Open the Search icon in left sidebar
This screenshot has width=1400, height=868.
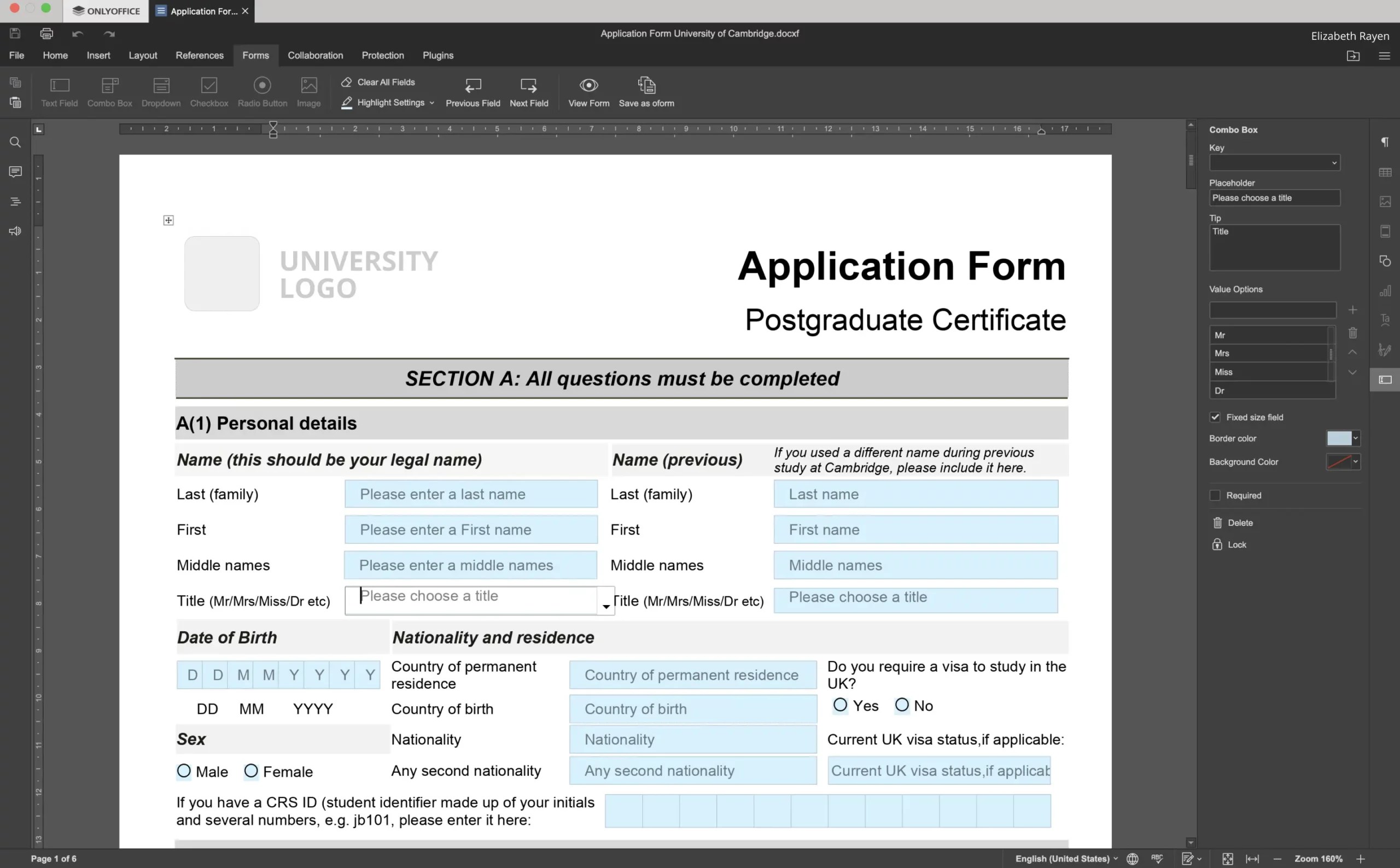(15, 142)
